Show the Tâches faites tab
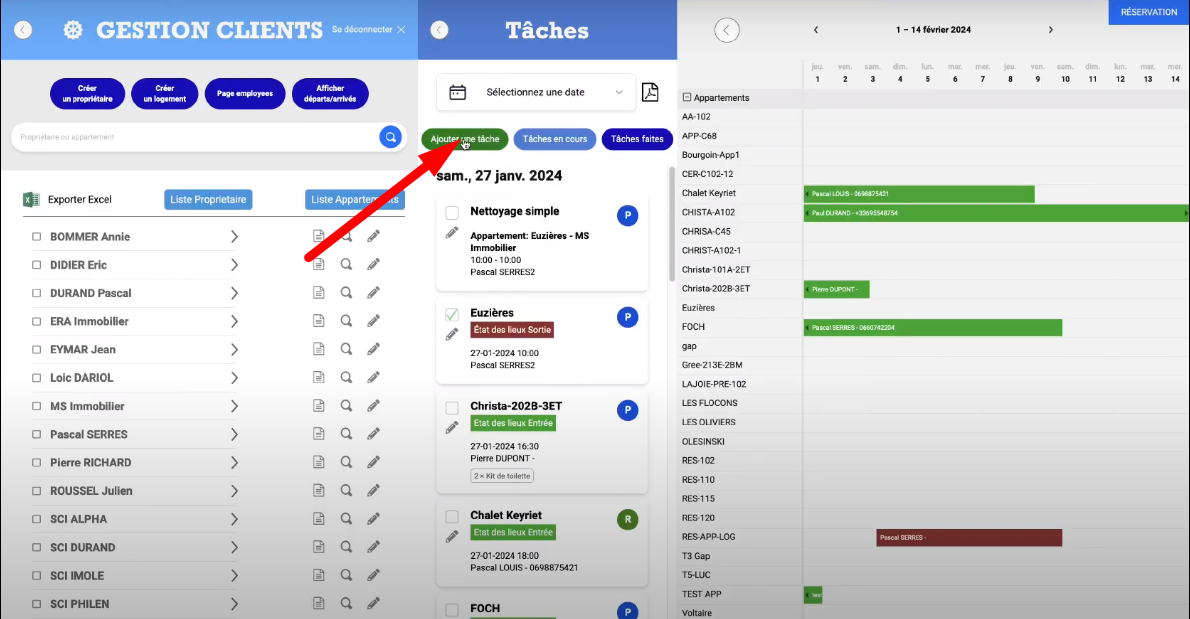Image resolution: width=1190 pixels, height=619 pixels. point(637,139)
